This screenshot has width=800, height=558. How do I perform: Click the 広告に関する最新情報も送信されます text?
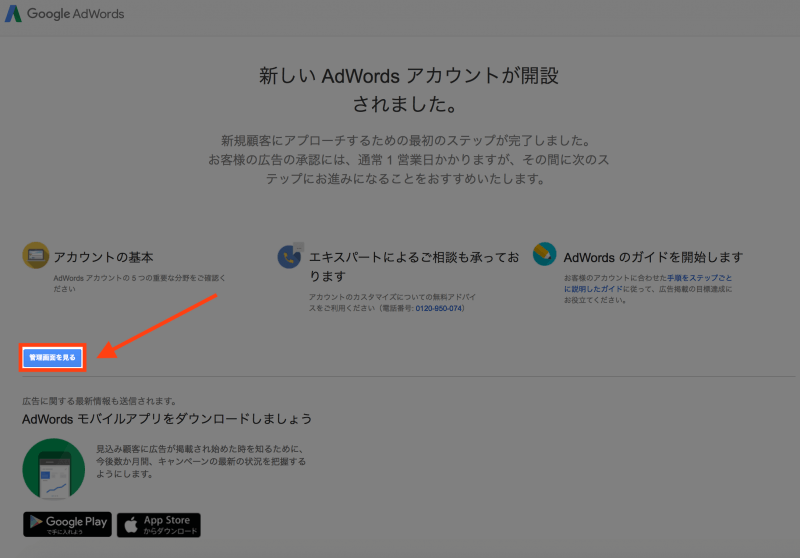99,401
